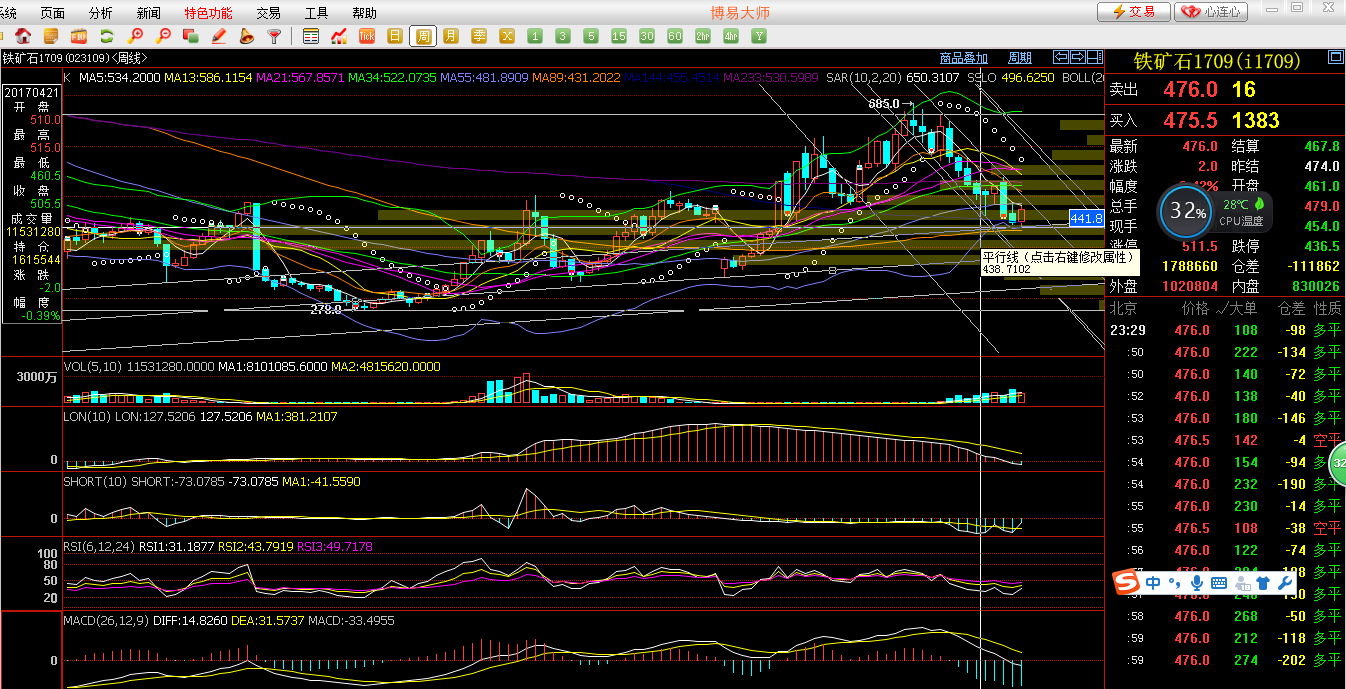Click the 商品叠加 link
Viewport: 1346px width, 689px height.
(964, 58)
